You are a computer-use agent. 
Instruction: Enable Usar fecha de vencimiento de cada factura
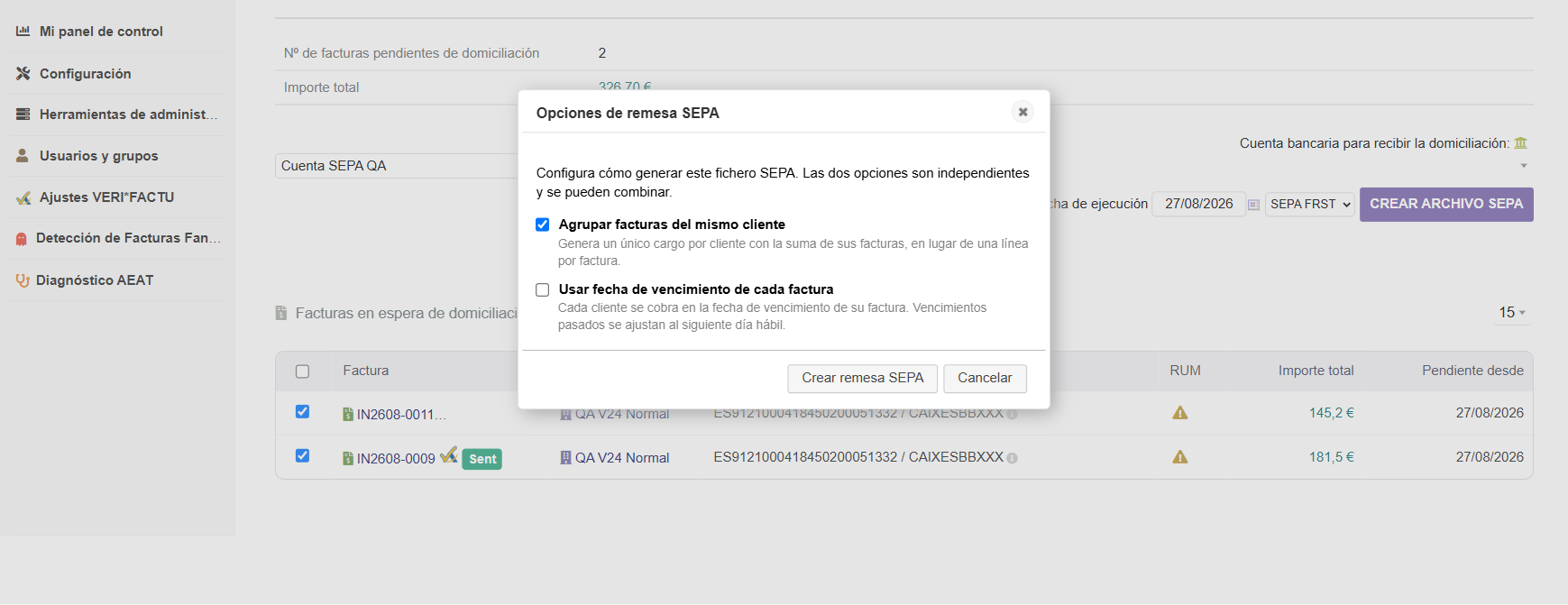click(542, 289)
